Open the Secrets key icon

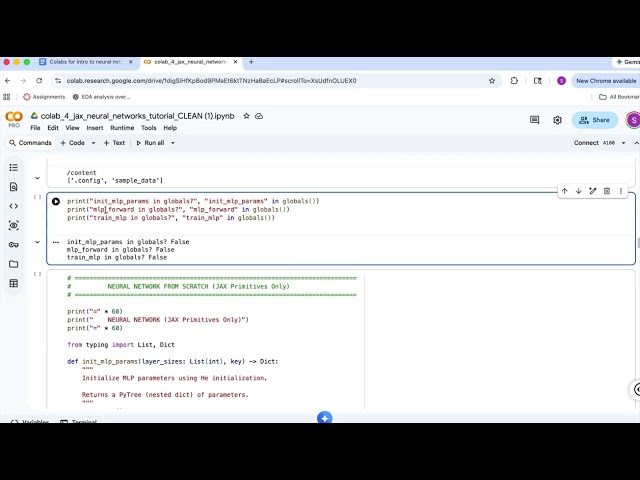click(13, 244)
